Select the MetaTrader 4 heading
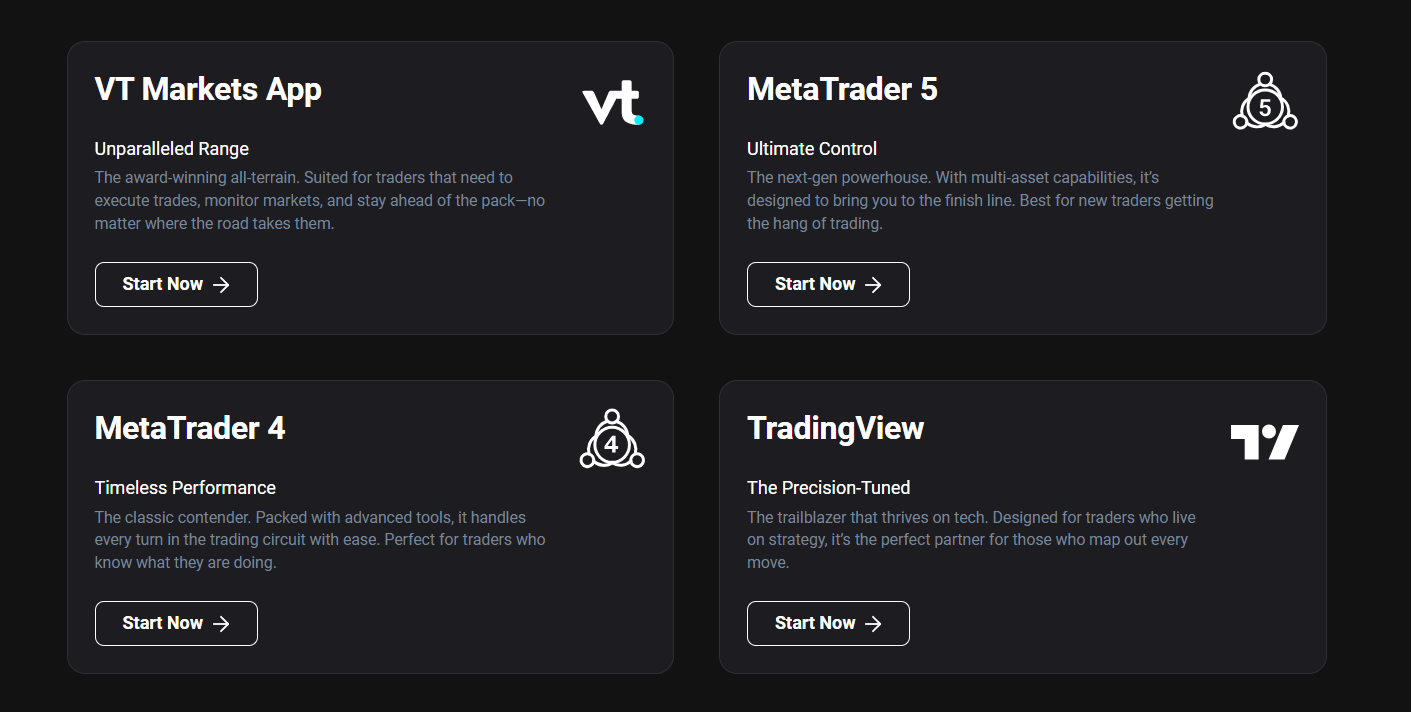The height and width of the screenshot is (712, 1411). pyautogui.click(x=190, y=428)
